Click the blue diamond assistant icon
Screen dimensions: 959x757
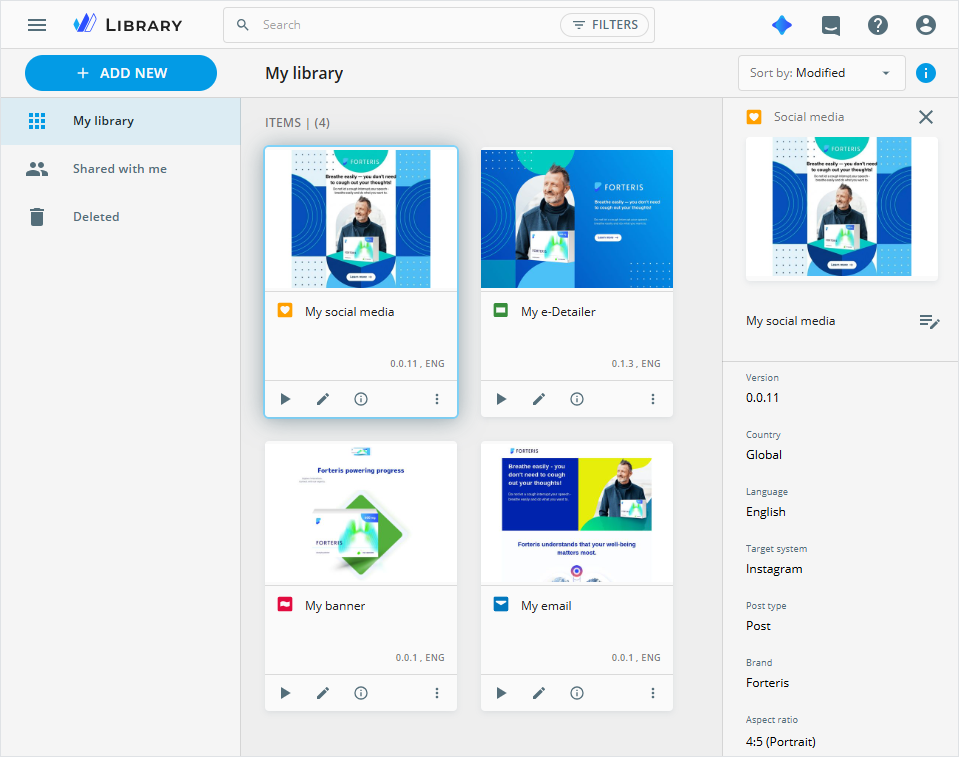coord(782,25)
